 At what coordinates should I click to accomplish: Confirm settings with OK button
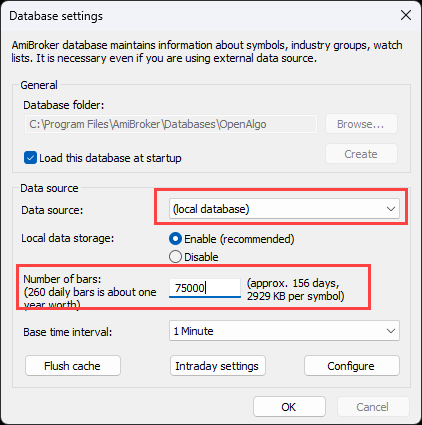pos(289,407)
